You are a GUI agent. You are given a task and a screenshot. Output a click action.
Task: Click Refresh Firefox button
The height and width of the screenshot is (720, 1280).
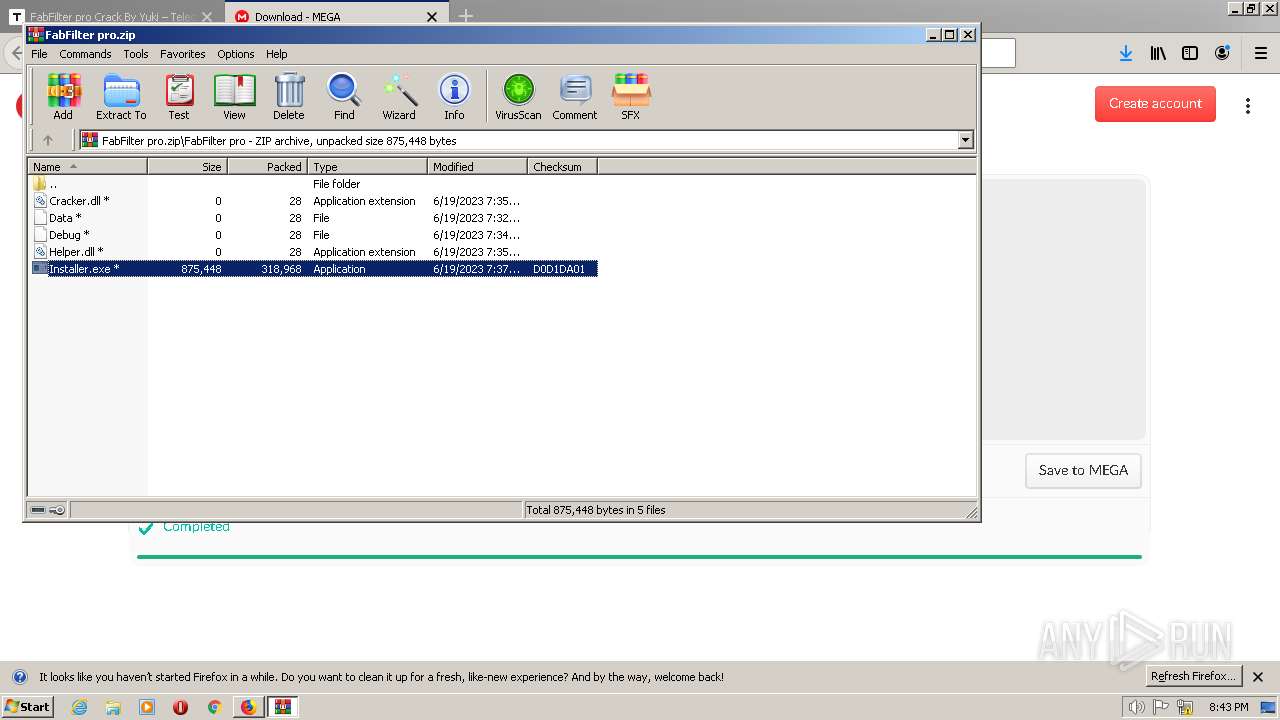1192,677
